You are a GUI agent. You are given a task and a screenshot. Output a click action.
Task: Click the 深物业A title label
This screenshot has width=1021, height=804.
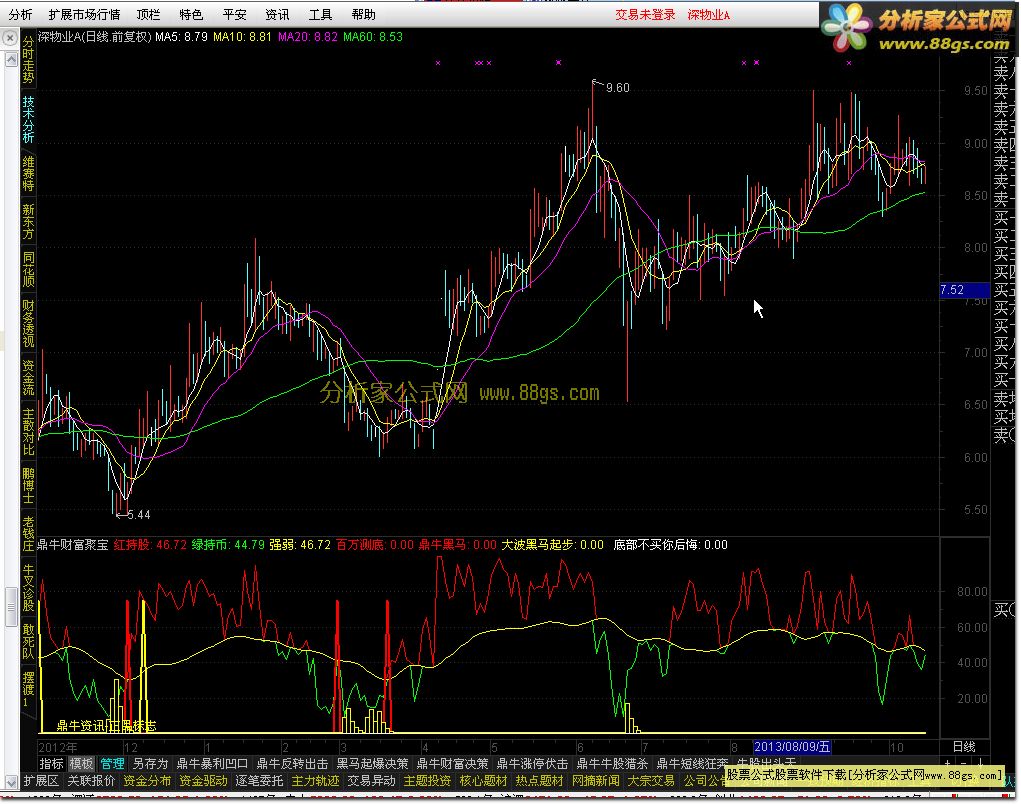709,14
